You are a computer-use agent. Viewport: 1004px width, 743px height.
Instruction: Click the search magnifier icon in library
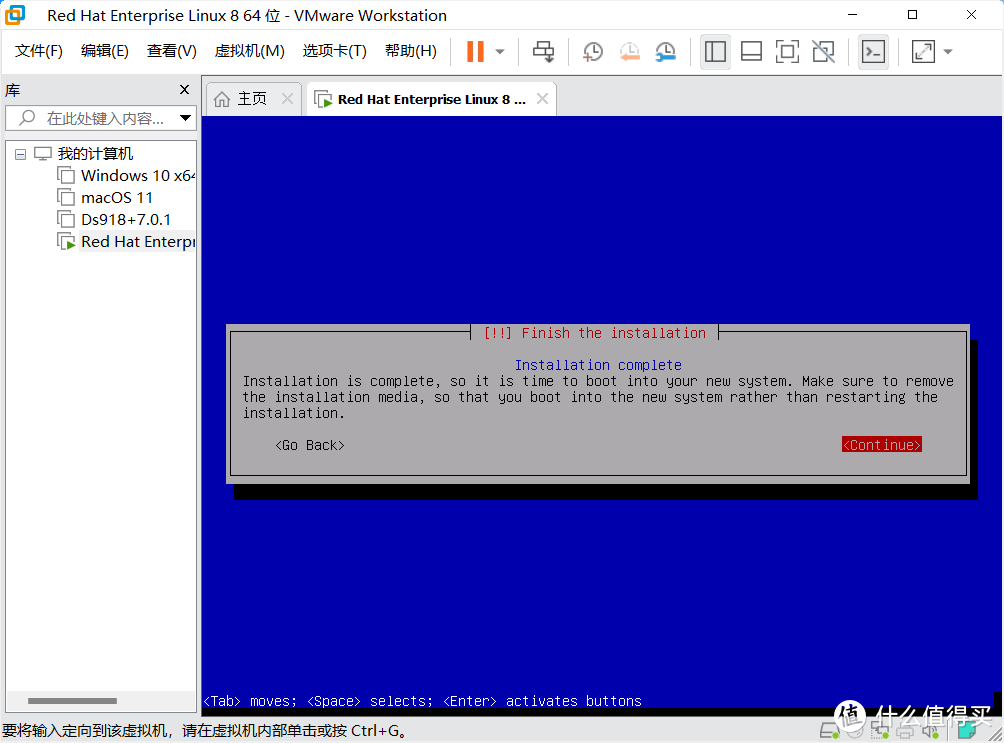(27, 118)
